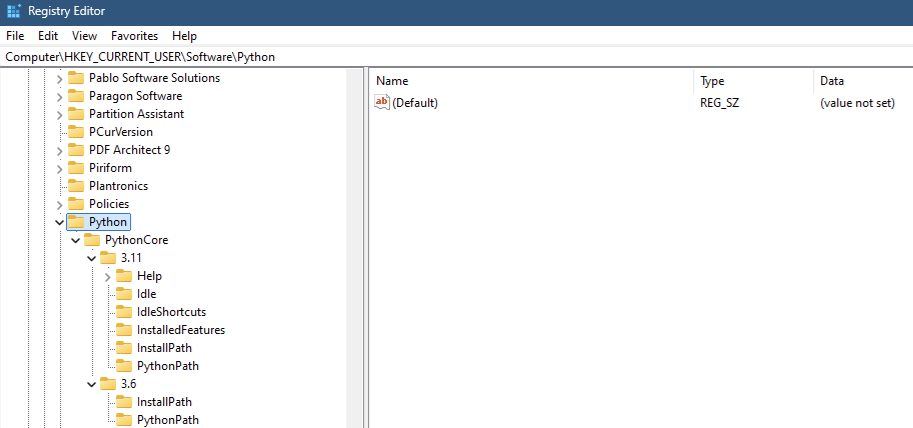Expand the Help key under 3.11

tap(107, 276)
